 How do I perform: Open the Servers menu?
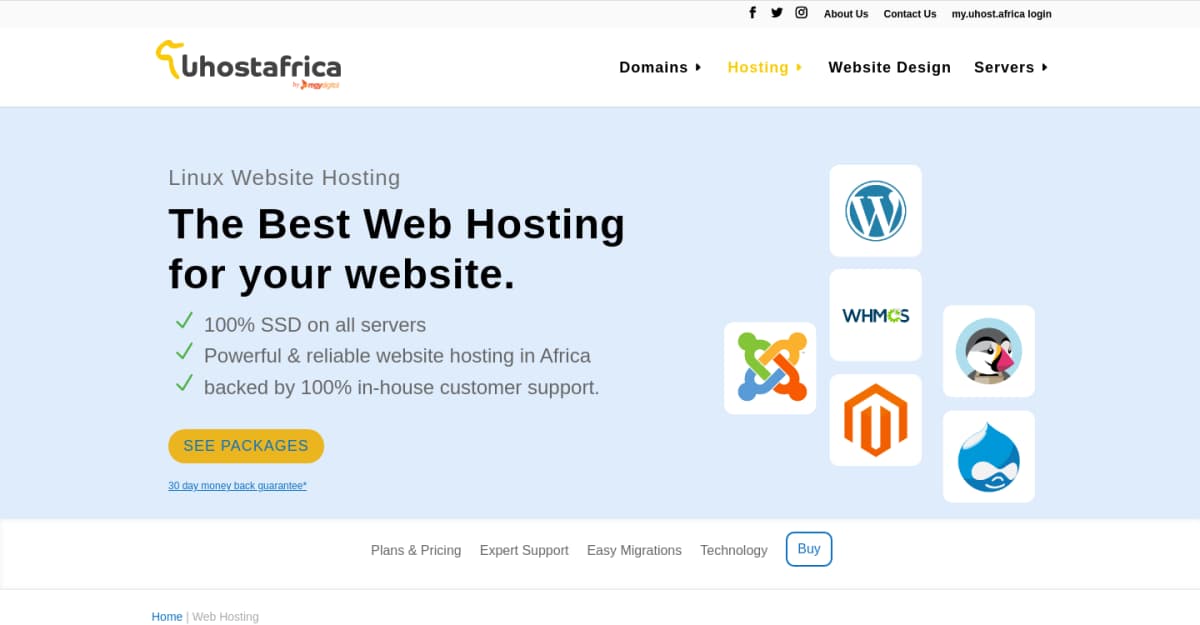tap(1004, 67)
